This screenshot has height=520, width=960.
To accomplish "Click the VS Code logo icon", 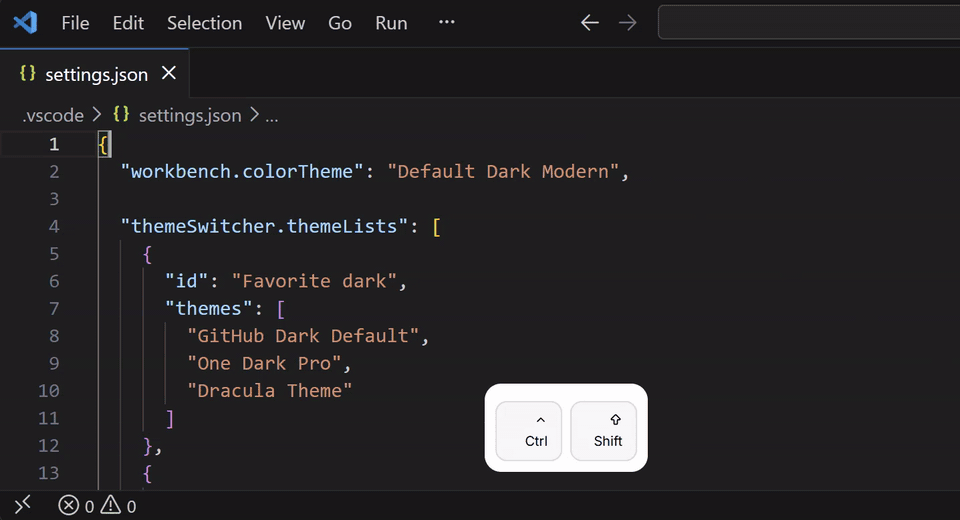I will [x=25, y=23].
